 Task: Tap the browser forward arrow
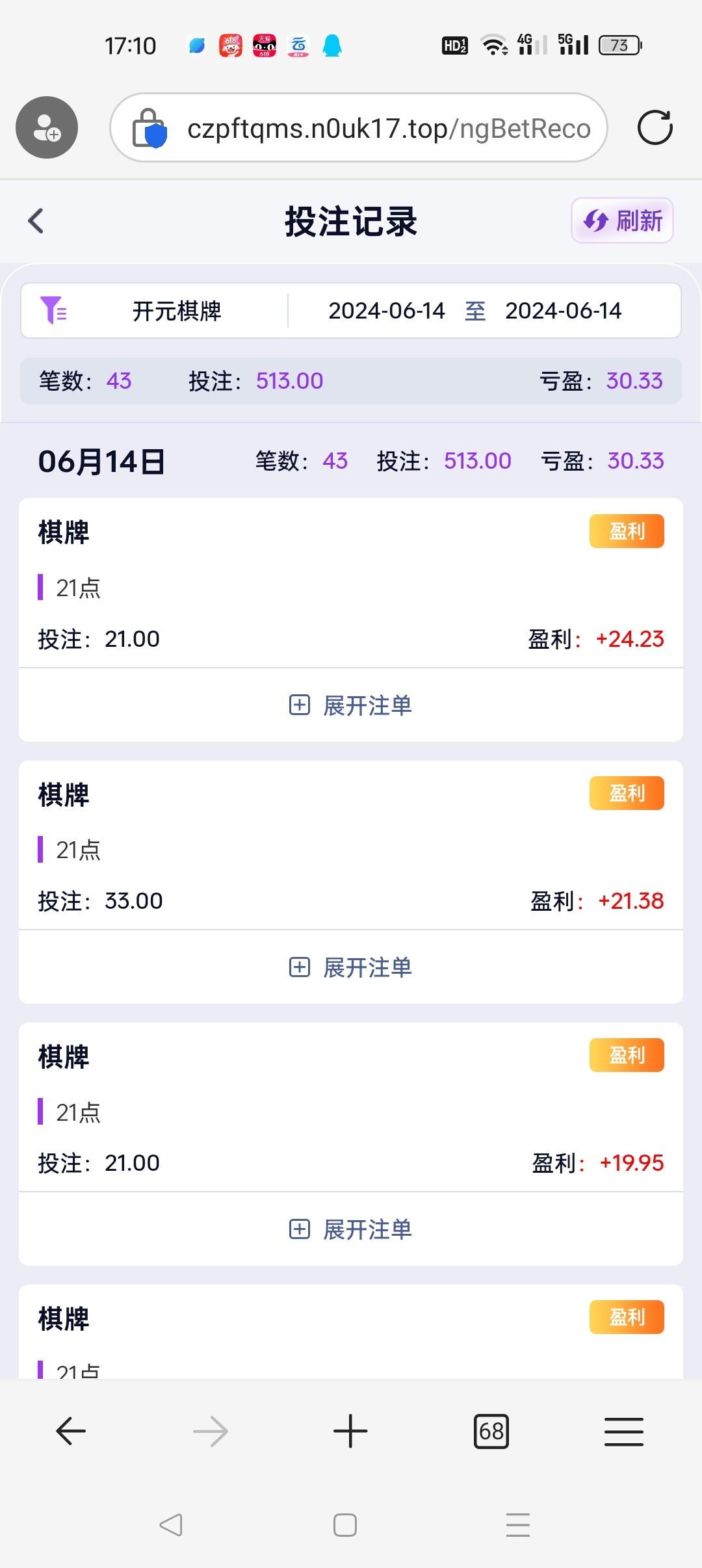(x=211, y=1431)
